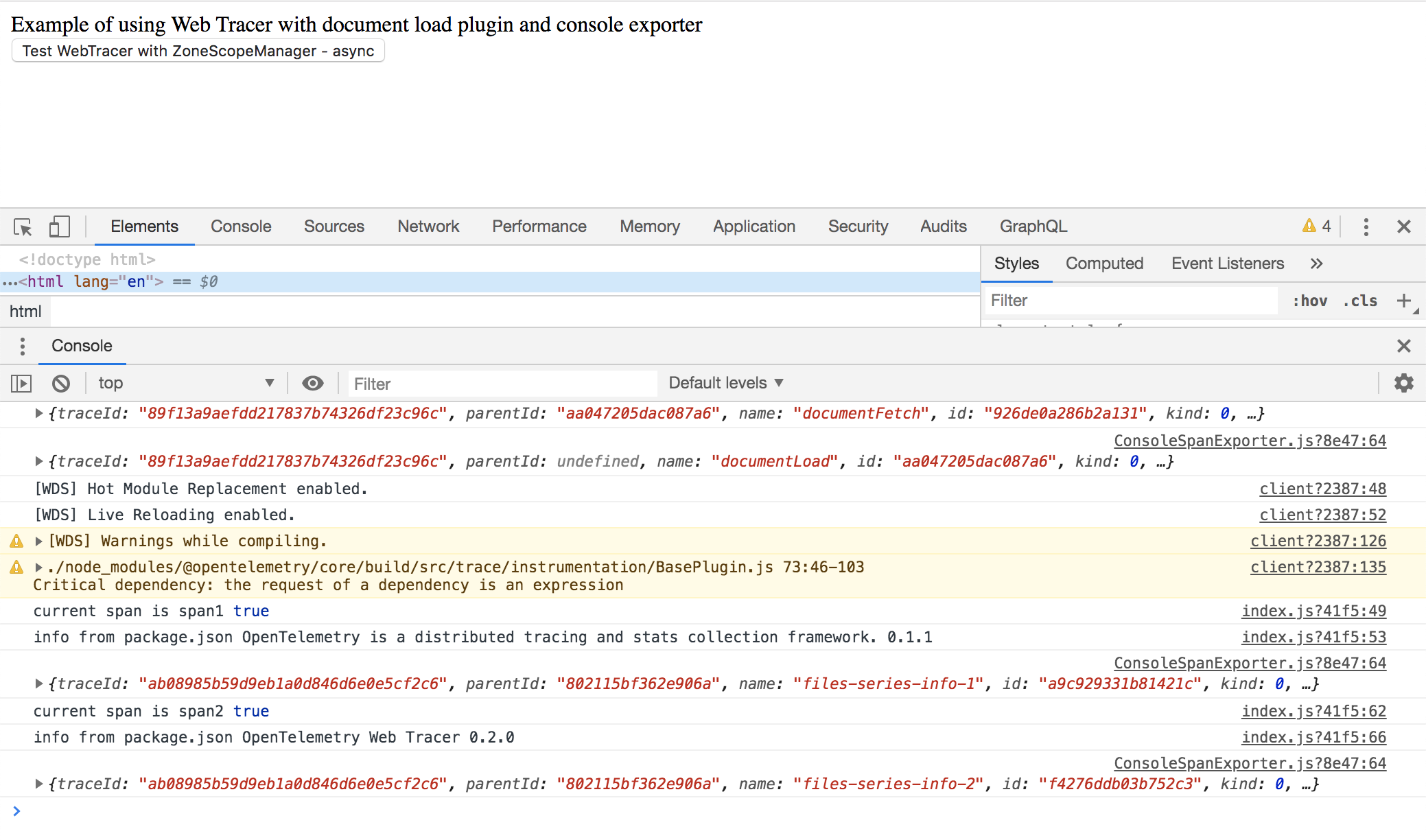
Task: Click the add new style rule plus icon
Action: point(1403,301)
